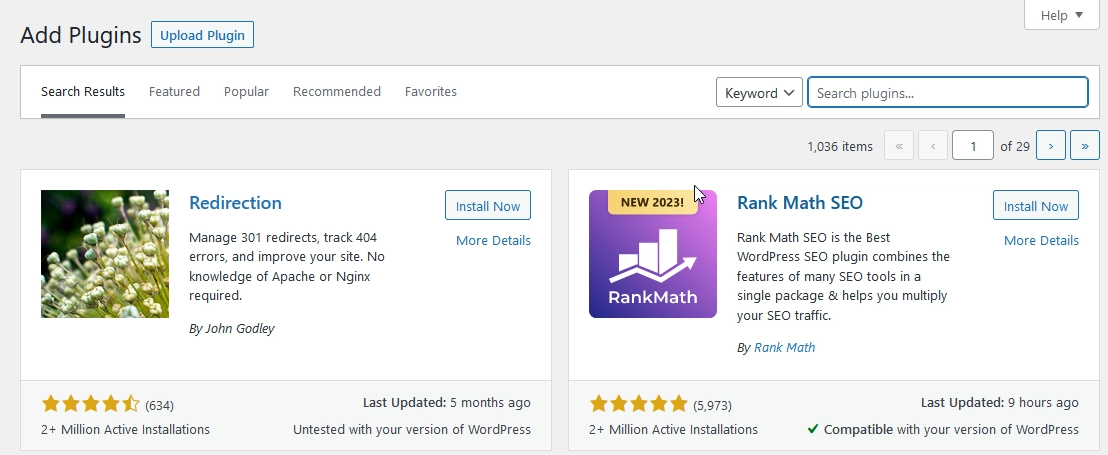This screenshot has width=1108, height=455.
Task: Select the "By John Godley" author text
Action: pyautogui.click(x=232, y=329)
